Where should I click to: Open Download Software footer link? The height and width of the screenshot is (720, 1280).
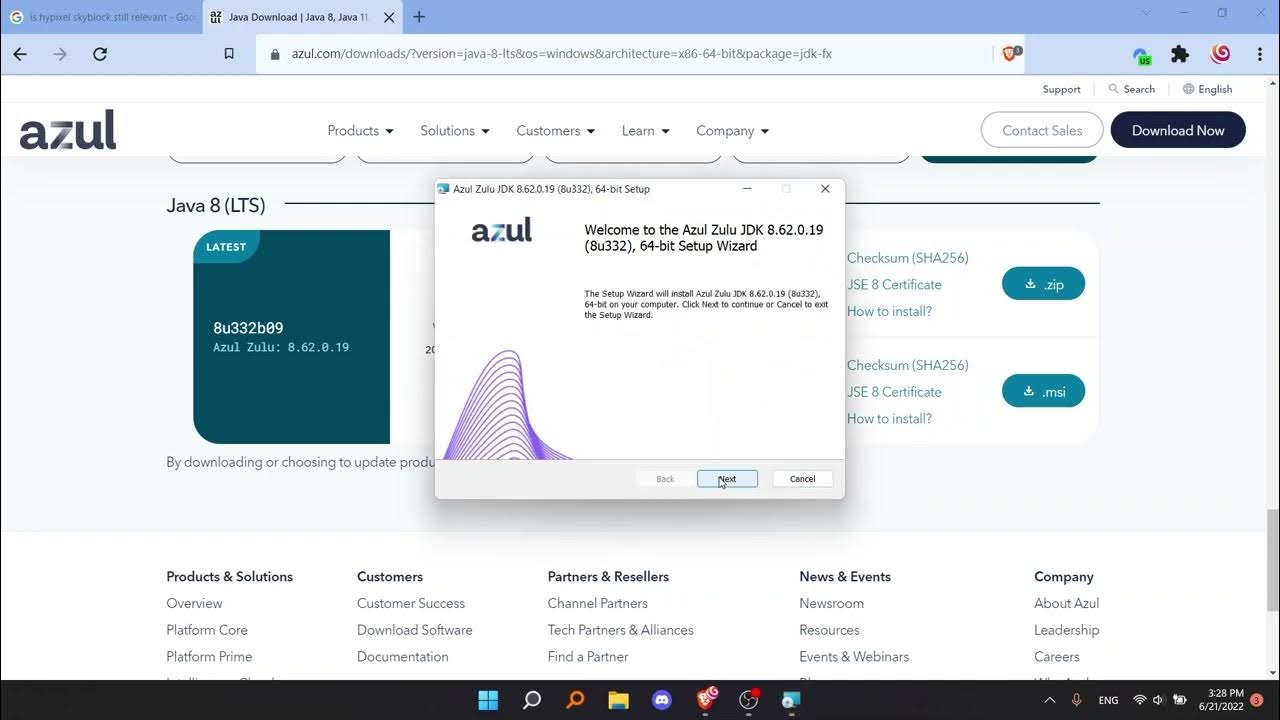point(415,630)
